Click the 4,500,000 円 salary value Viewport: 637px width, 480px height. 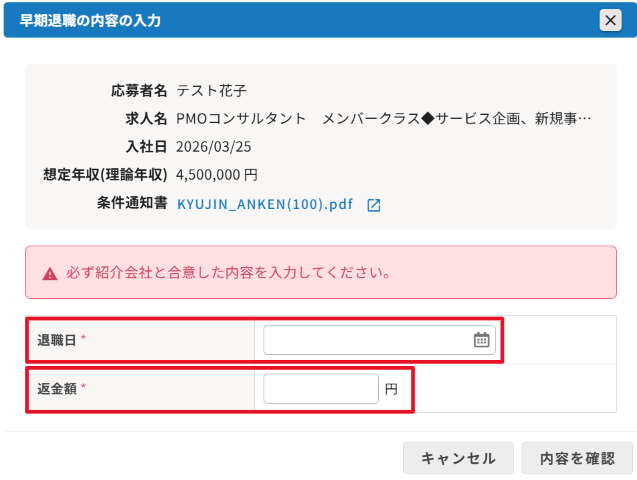(x=217, y=175)
